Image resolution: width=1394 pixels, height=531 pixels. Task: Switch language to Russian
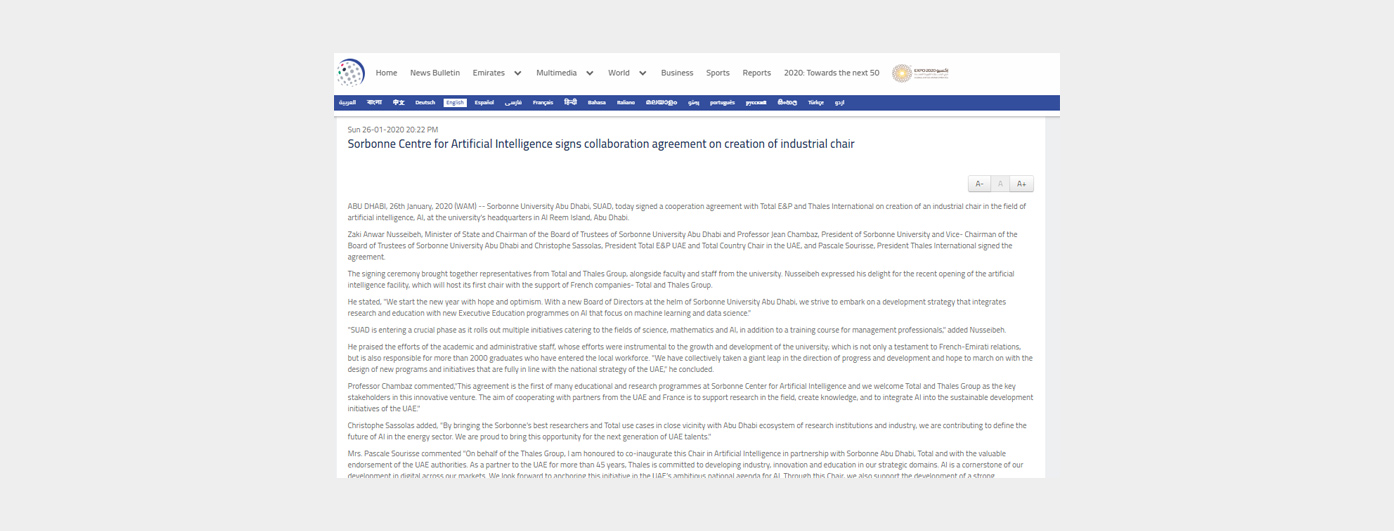click(758, 102)
